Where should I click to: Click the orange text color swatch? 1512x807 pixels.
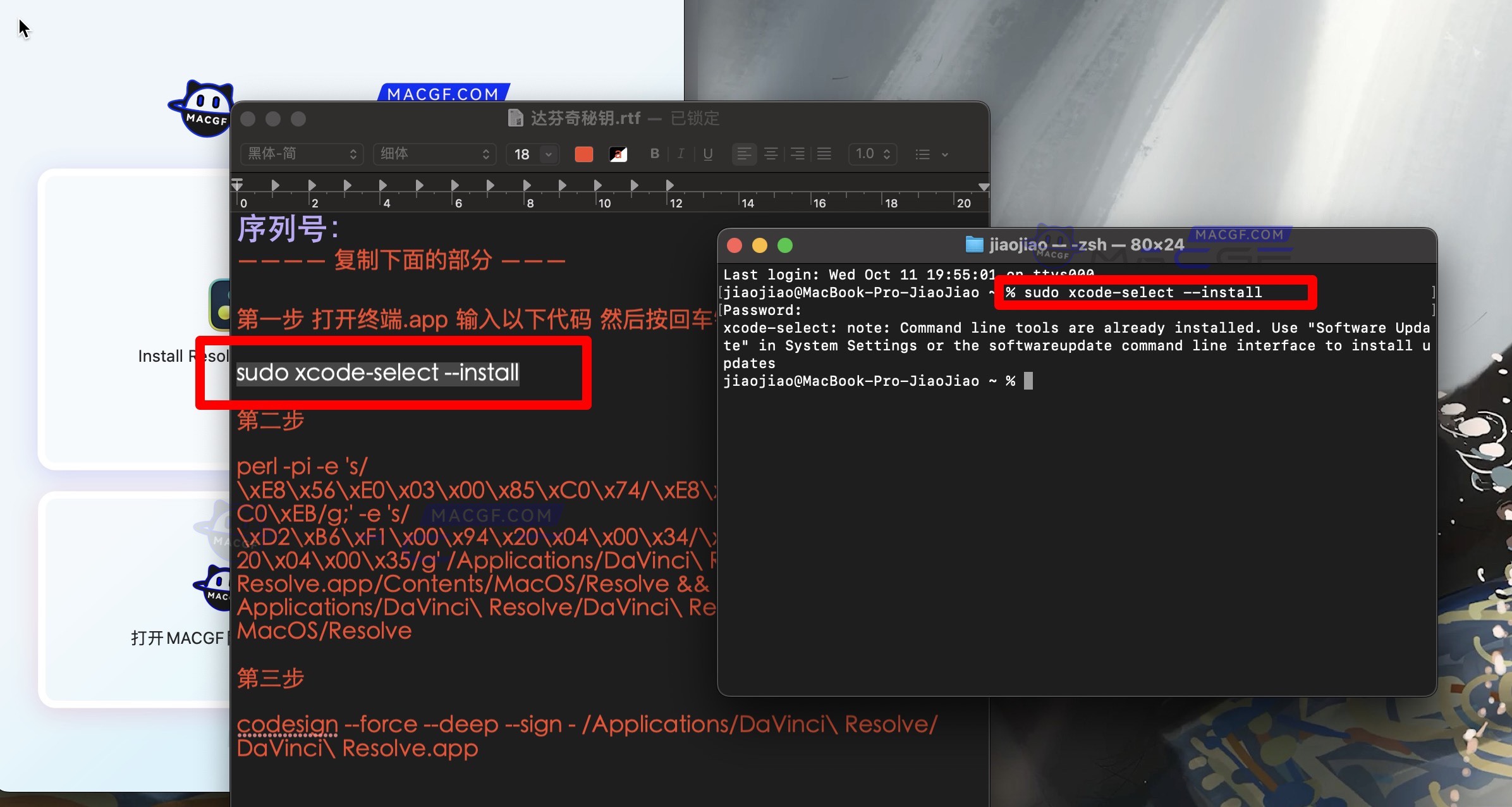583,154
